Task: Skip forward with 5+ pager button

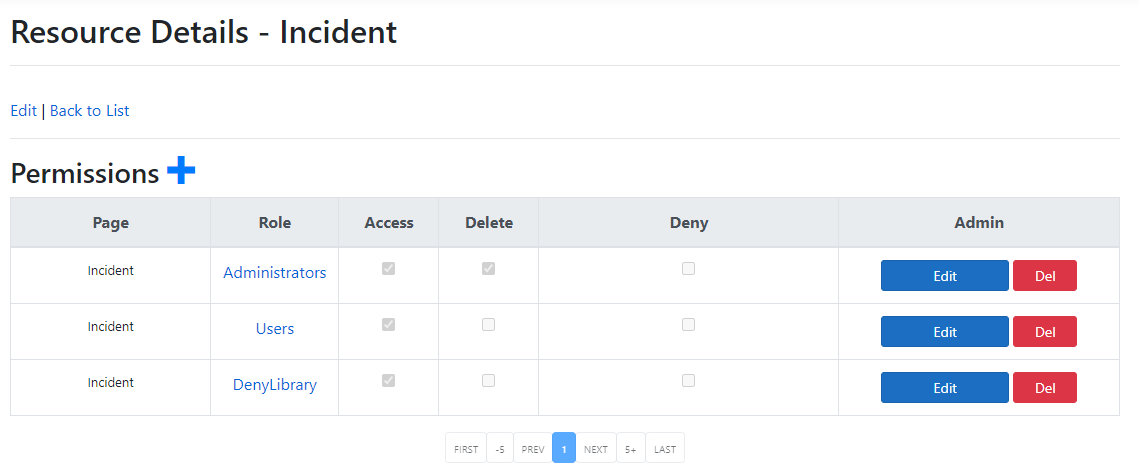Action: pos(631,449)
